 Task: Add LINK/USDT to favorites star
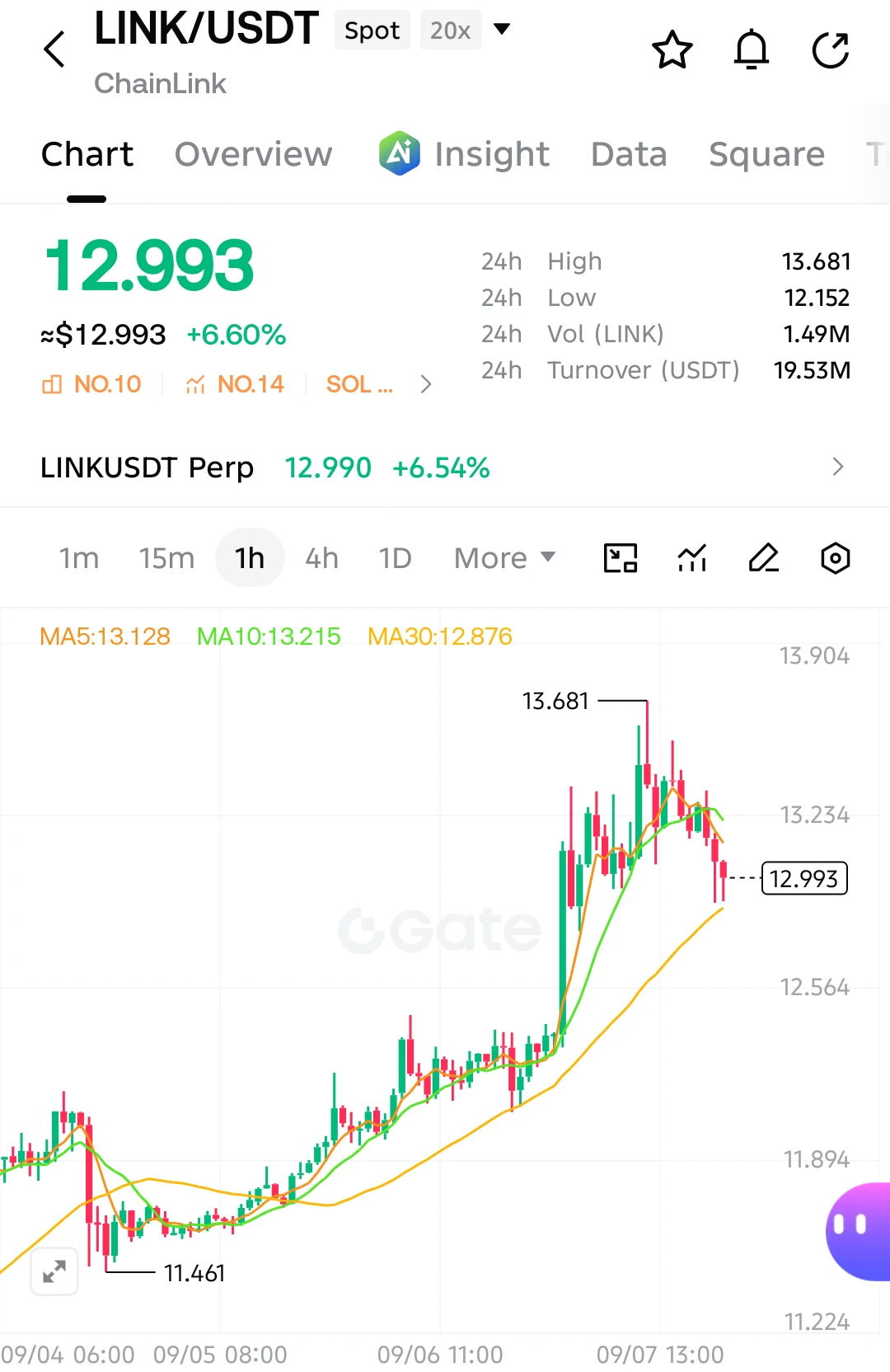click(x=672, y=50)
